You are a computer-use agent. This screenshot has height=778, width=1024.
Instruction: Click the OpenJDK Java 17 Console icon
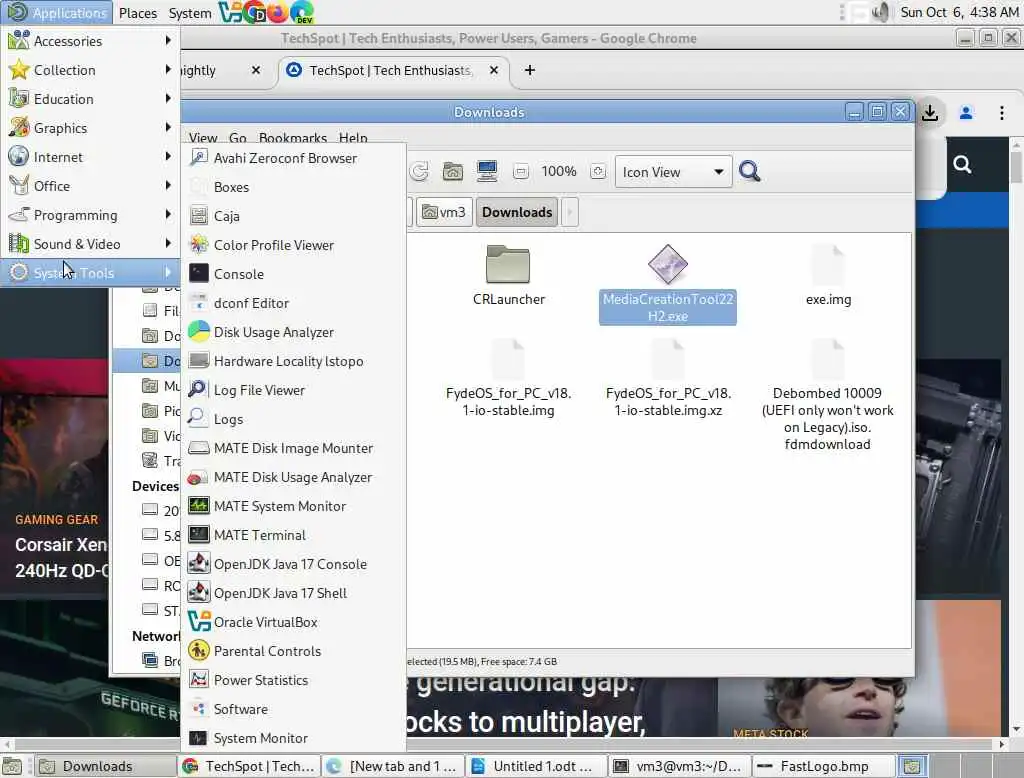click(199, 564)
